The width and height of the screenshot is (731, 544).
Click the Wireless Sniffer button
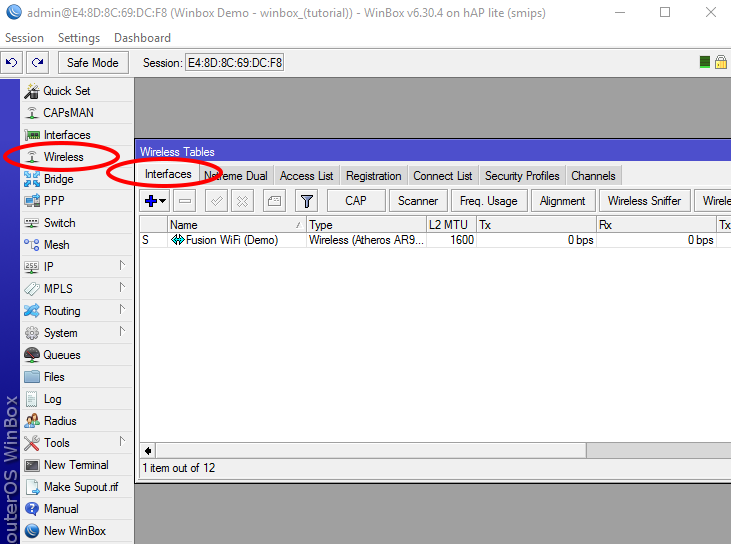pyautogui.click(x=645, y=201)
